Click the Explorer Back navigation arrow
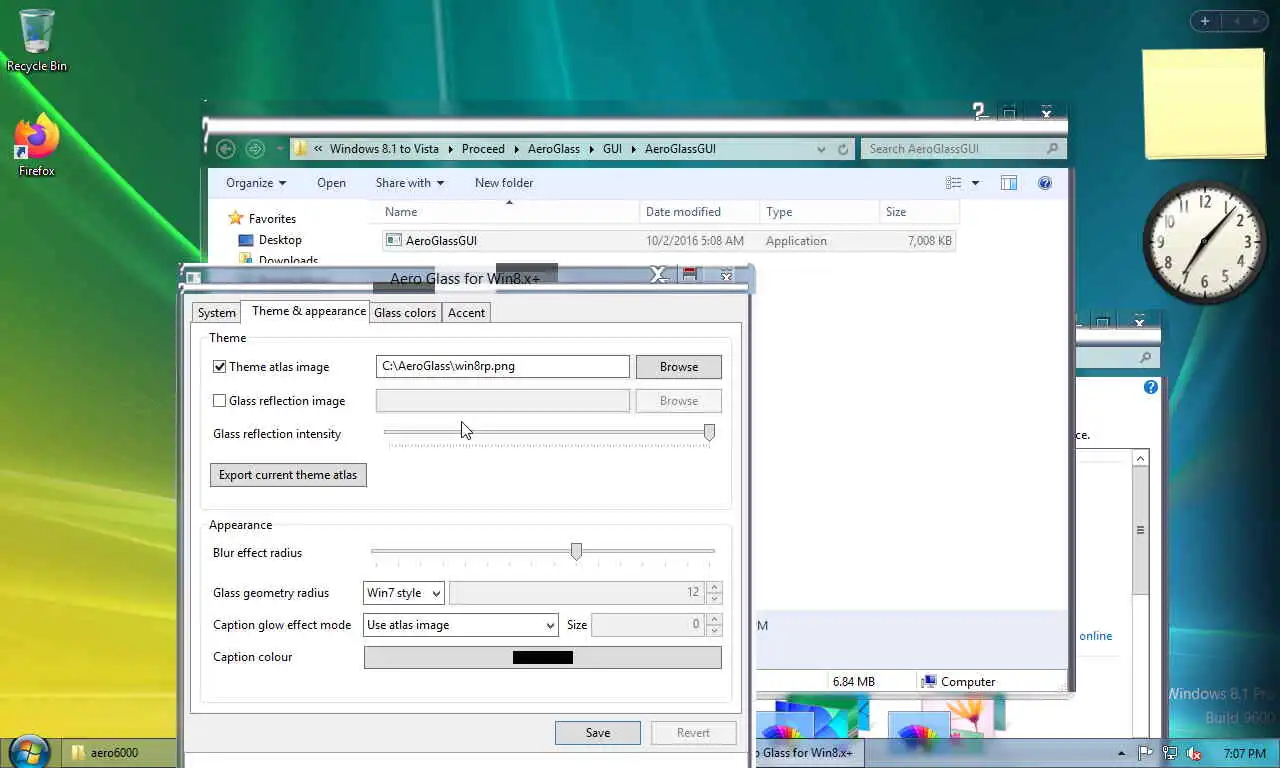 point(226,149)
